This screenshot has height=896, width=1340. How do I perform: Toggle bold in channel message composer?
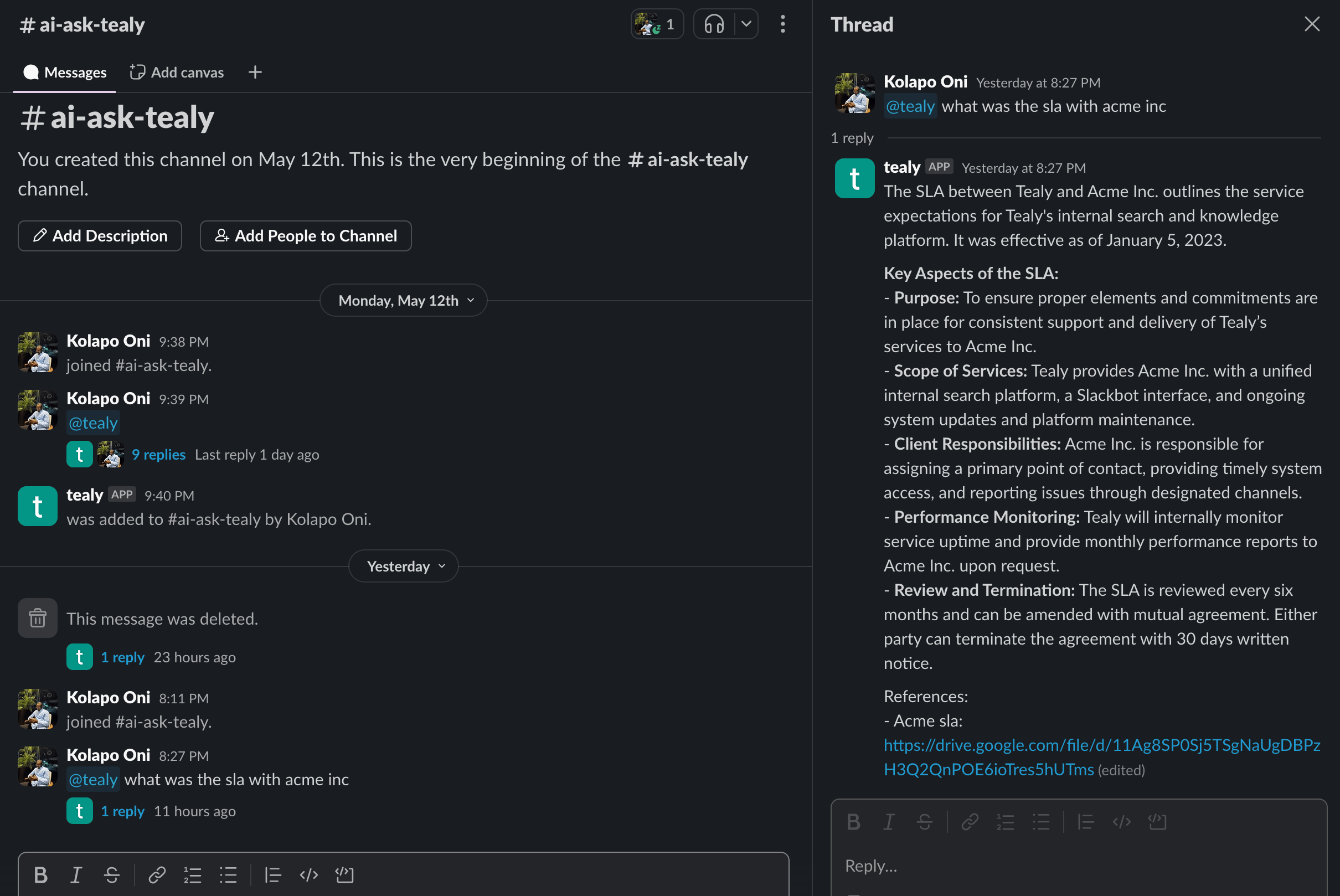40,875
